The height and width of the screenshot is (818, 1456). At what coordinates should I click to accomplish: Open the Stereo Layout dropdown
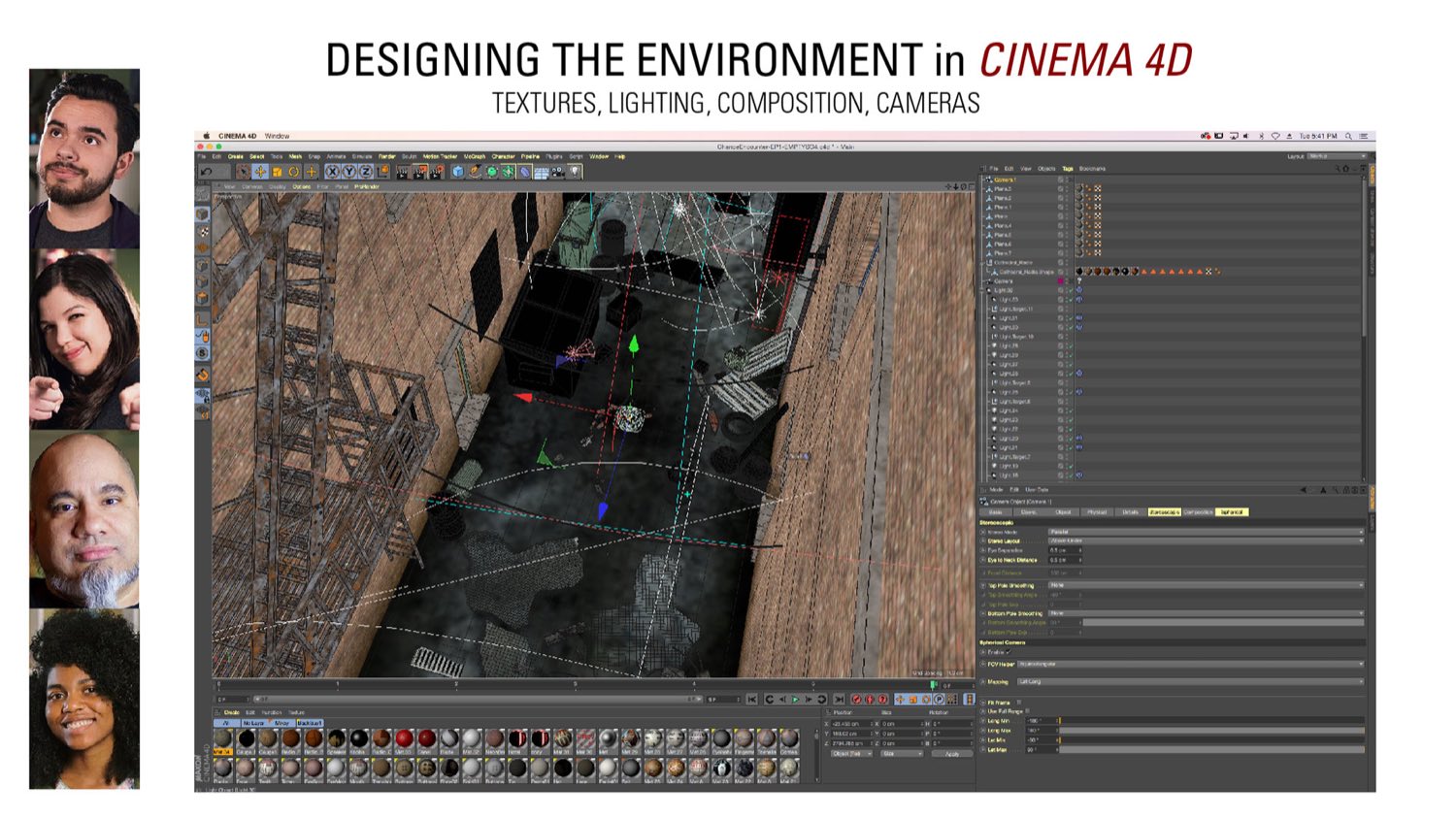click(x=1206, y=540)
